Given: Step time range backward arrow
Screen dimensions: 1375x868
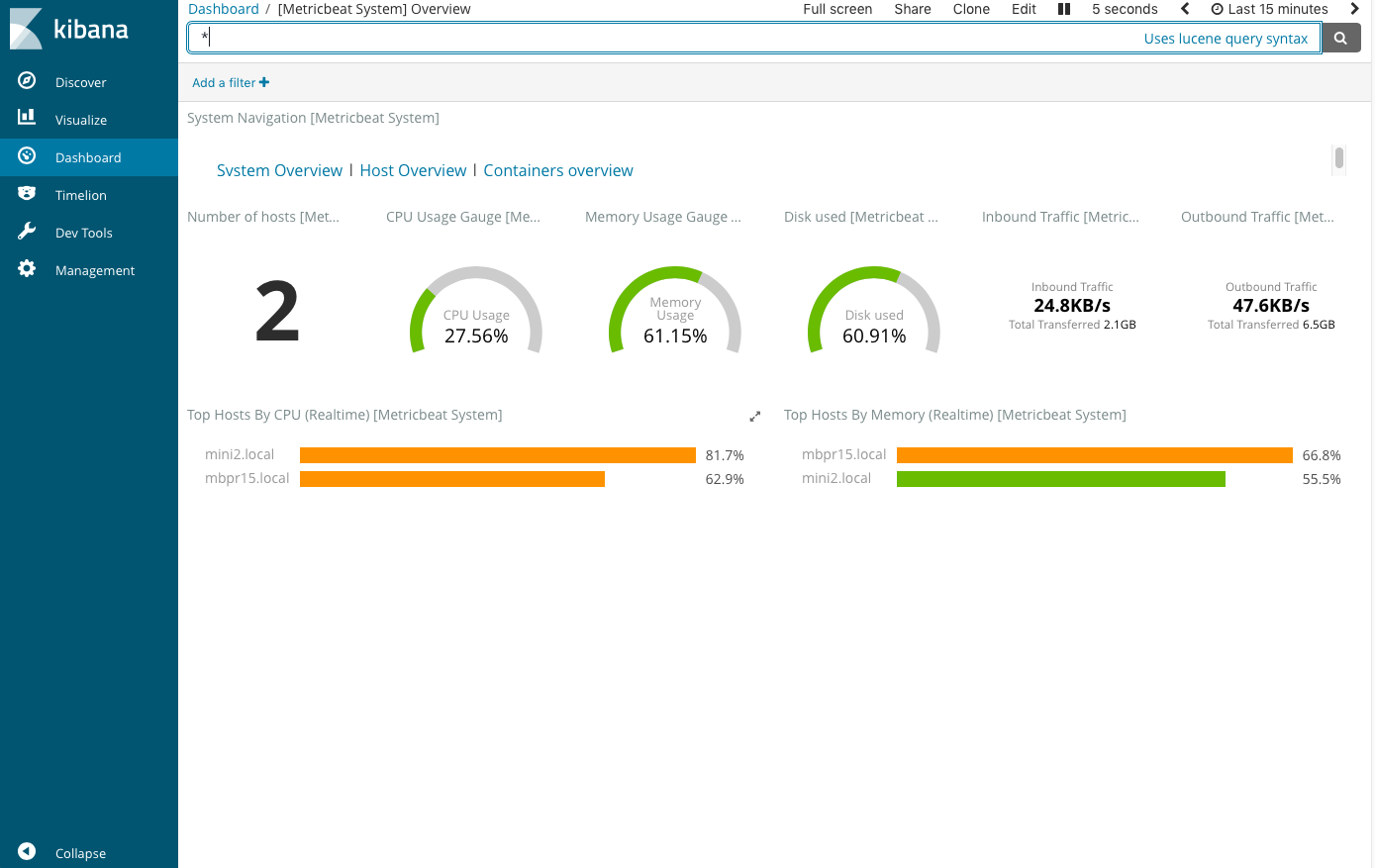Looking at the screenshot, I should pos(1185,9).
